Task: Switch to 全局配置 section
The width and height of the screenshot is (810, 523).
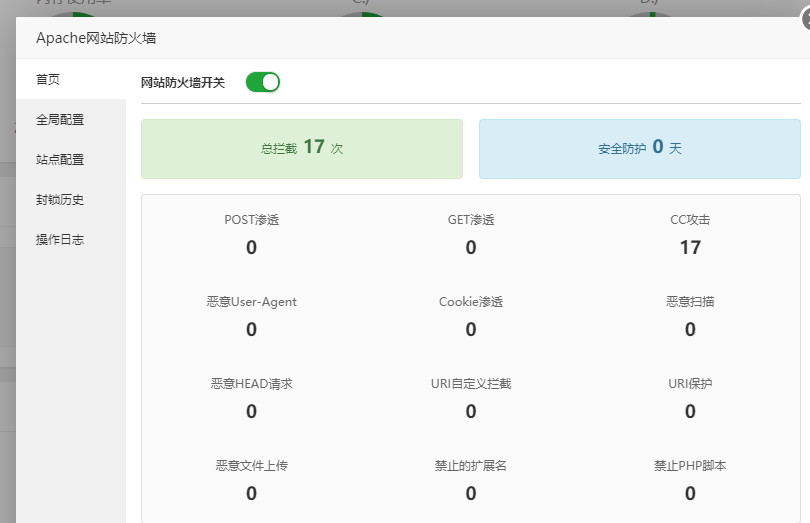Action: tap(71, 119)
